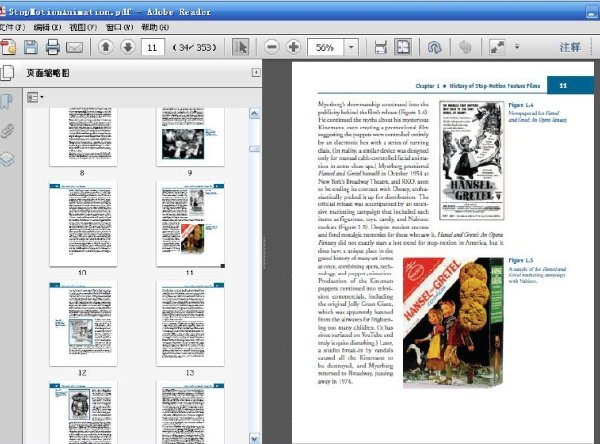Click the fit one full page icon
This screenshot has height=444, width=600.
coord(403,47)
